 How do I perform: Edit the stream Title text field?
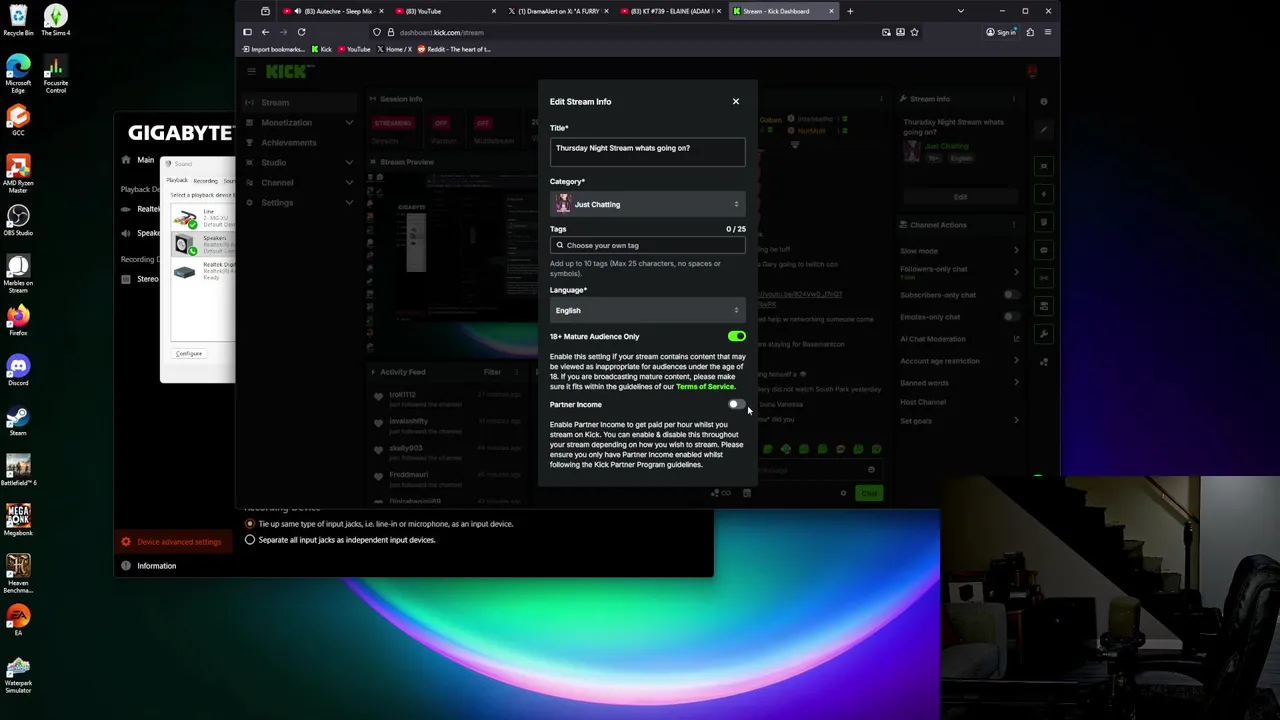647,150
